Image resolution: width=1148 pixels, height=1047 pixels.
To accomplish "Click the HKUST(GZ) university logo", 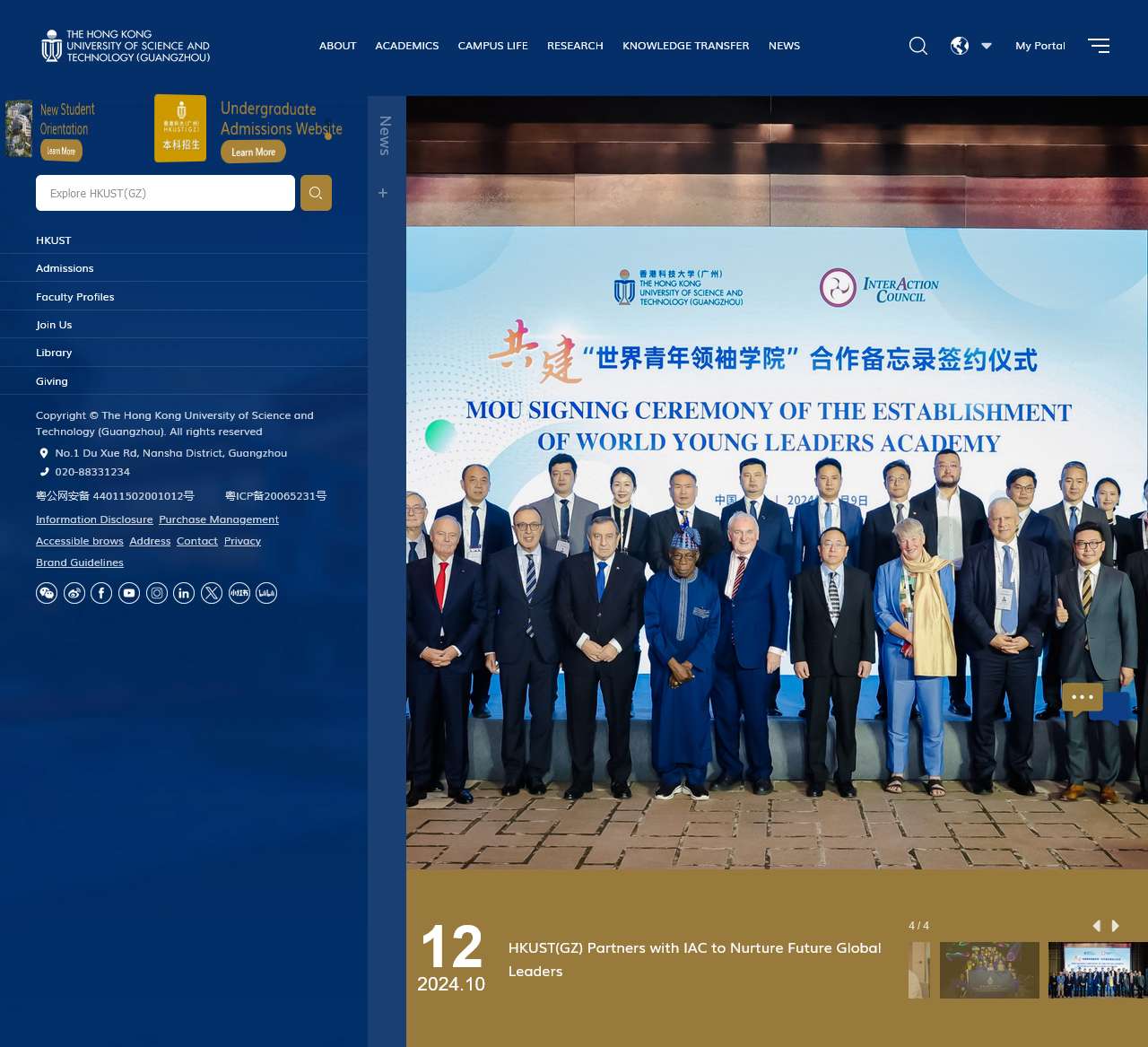I will 126,46.
